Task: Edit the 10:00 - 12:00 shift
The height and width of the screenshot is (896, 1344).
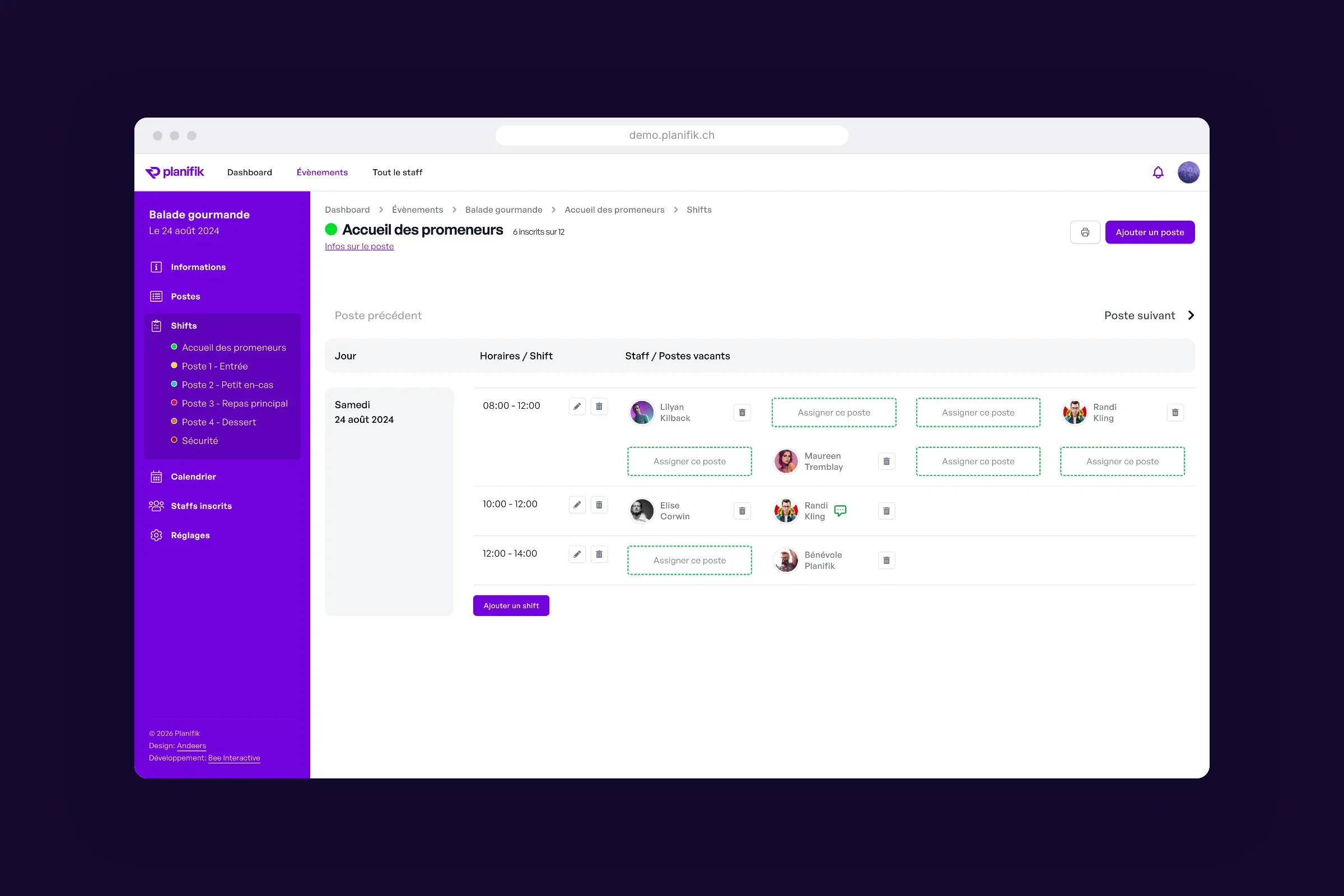Action: tap(577, 505)
